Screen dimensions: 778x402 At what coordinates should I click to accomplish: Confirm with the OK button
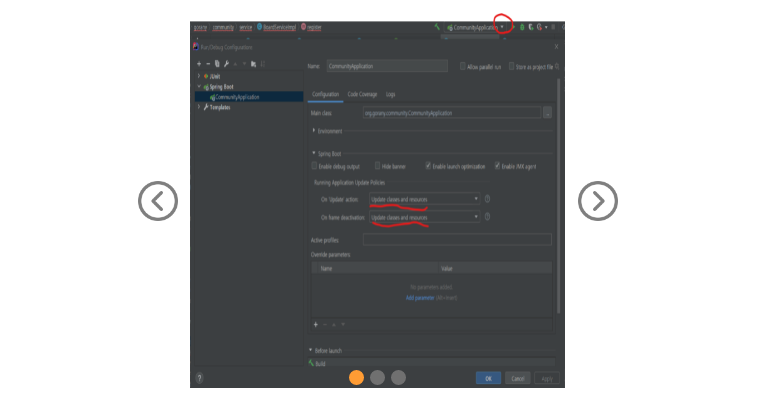tap(488, 378)
